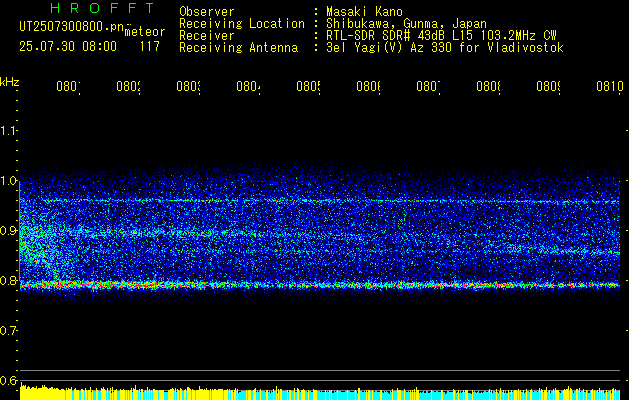
Task: Click the word "meteor" under the file name
Action: coord(145,32)
